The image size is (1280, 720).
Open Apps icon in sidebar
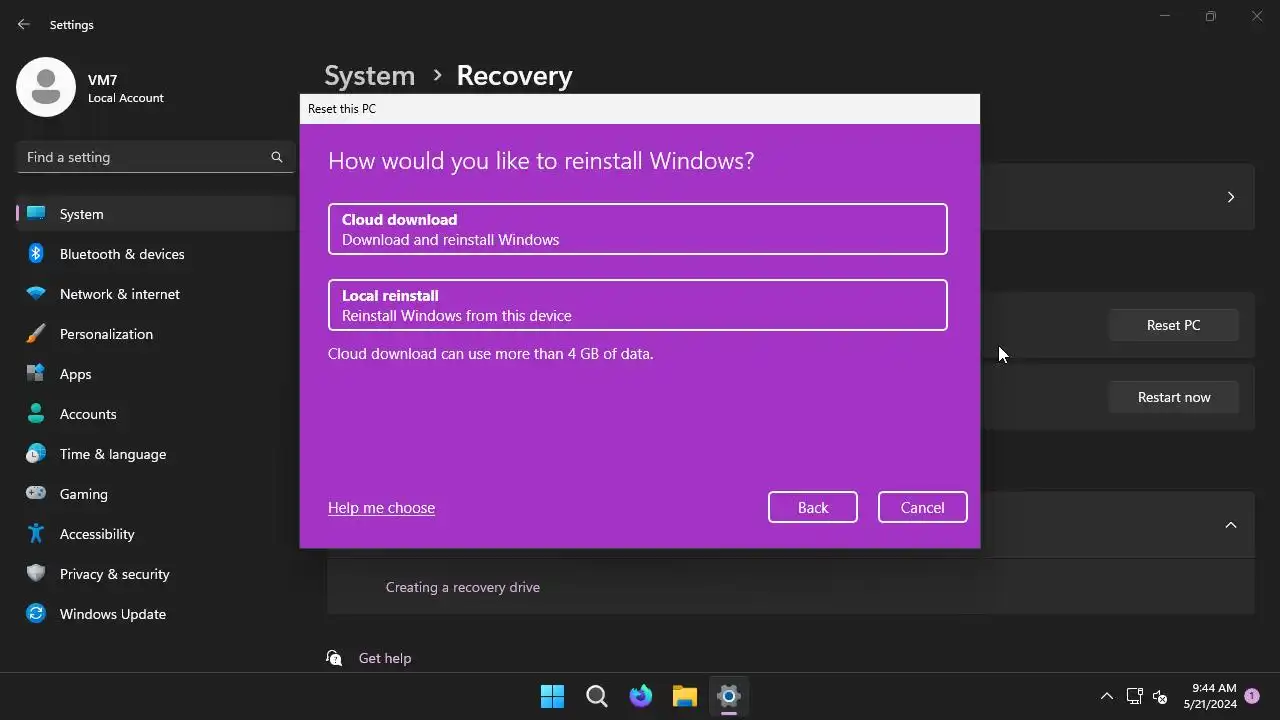[36, 374]
